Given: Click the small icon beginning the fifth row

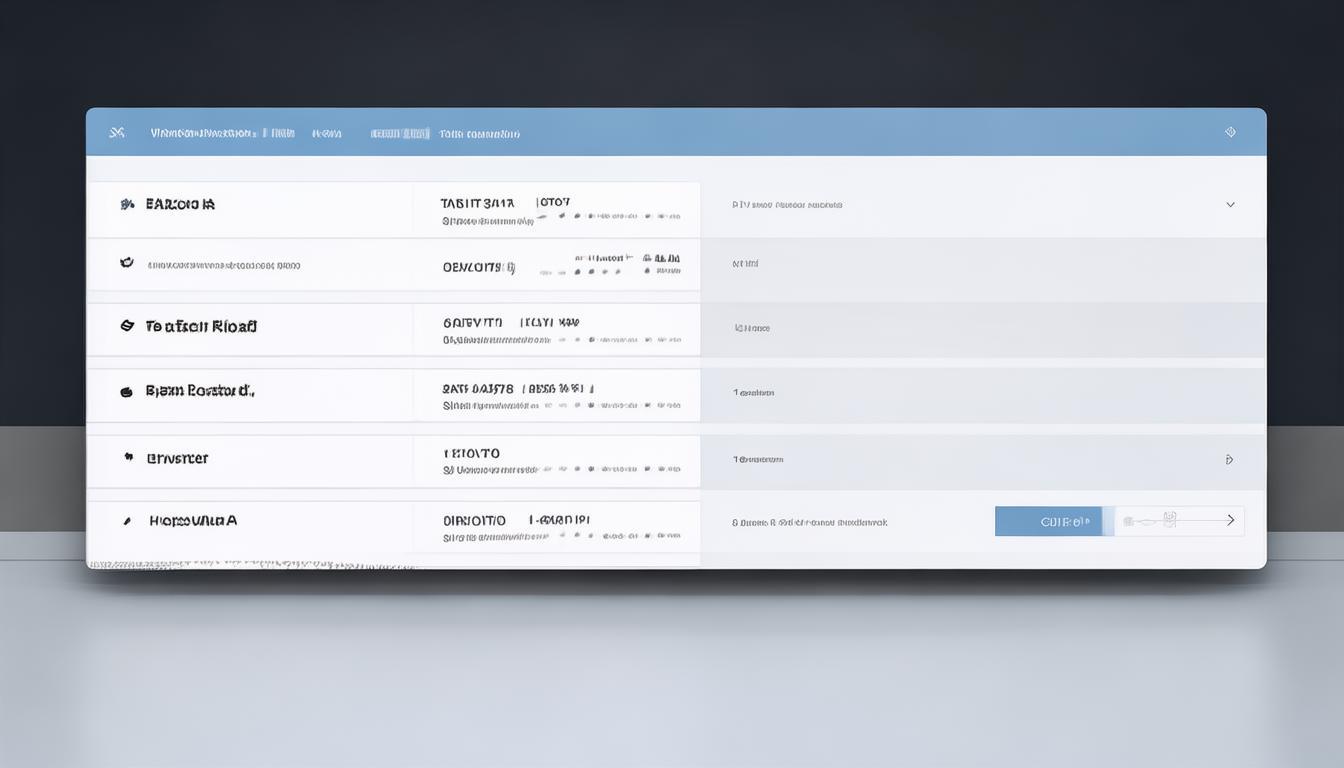Looking at the screenshot, I should 128,457.
